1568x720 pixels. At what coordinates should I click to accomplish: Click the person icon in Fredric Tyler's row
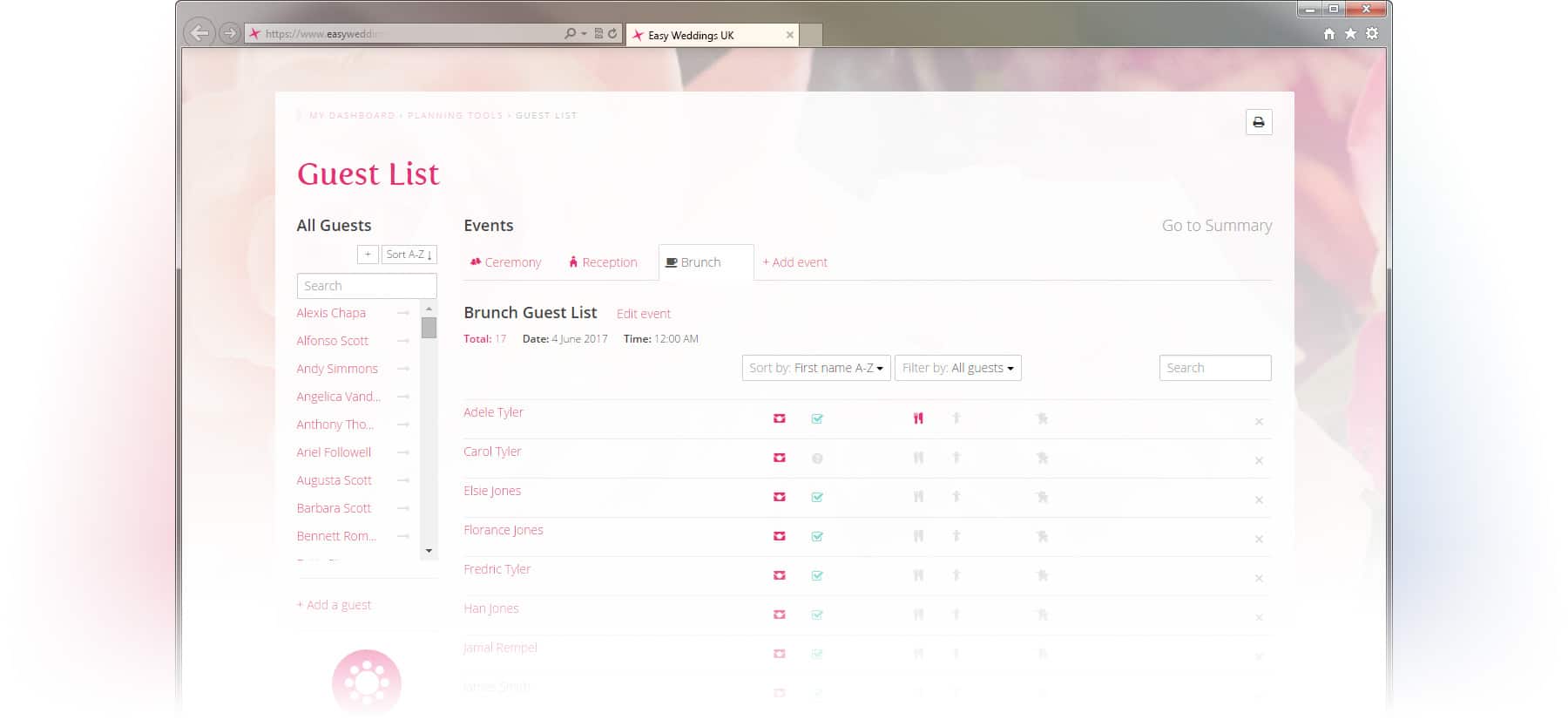pyautogui.click(x=956, y=574)
